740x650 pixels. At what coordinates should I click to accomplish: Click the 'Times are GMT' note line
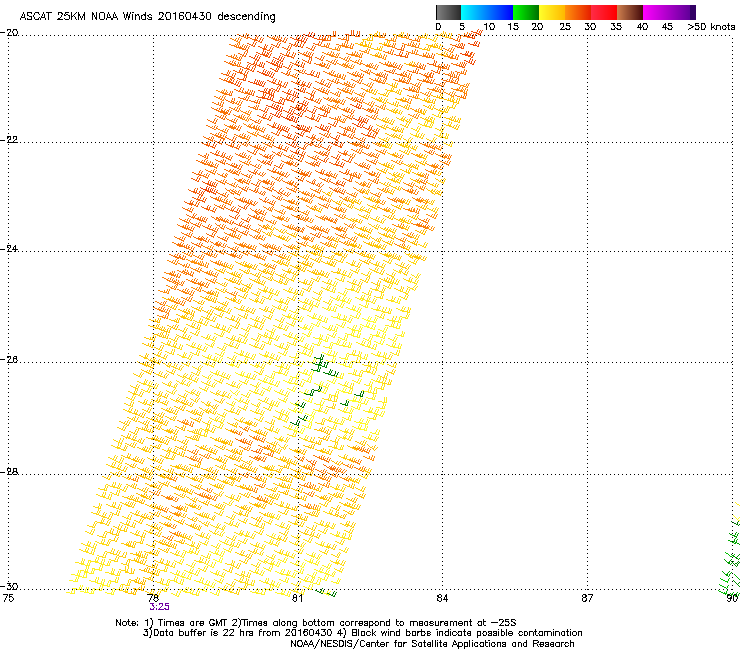click(316, 623)
